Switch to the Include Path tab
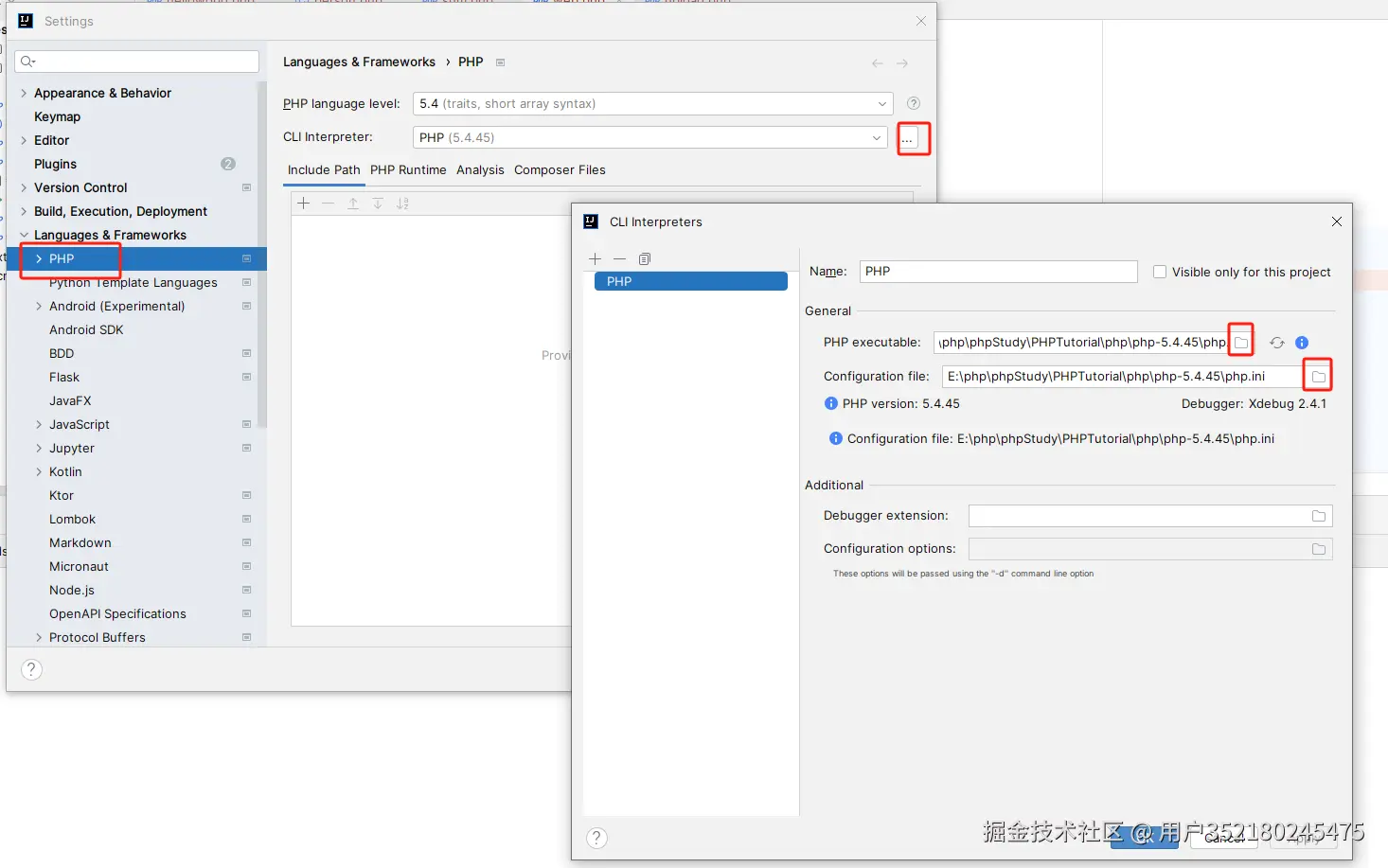This screenshot has height=868, width=1388. (324, 170)
